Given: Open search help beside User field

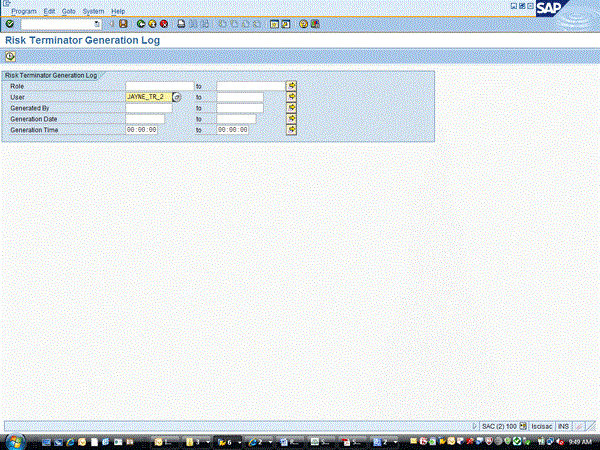Looking at the screenshot, I should point(176,97).
